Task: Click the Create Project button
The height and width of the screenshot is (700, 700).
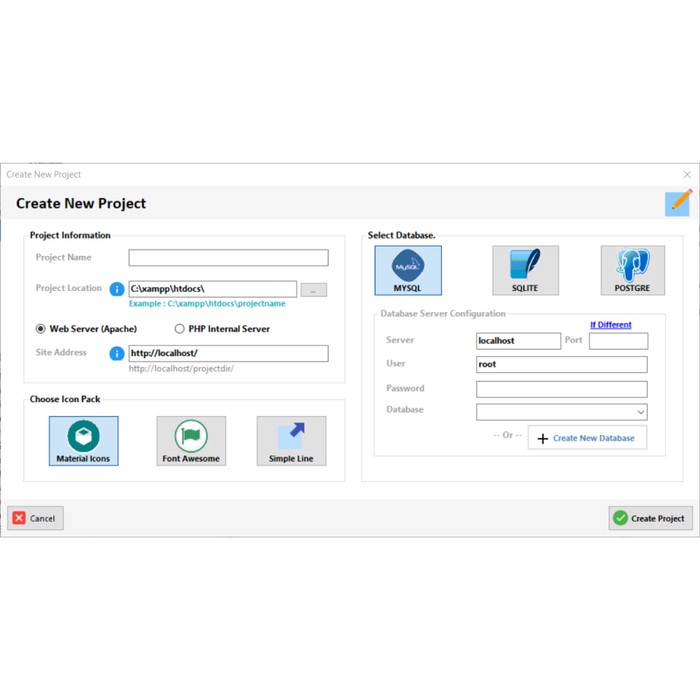Action: coord(650,518)
